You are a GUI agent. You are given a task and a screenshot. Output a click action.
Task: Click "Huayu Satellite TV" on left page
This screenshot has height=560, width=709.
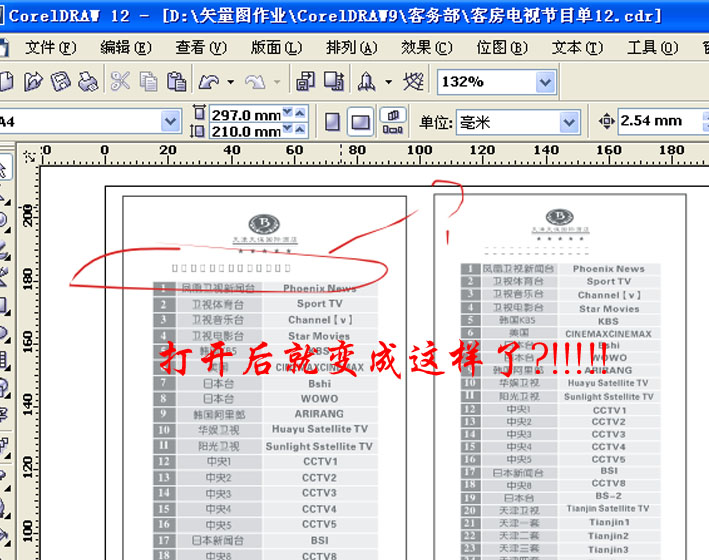point(320,429)
